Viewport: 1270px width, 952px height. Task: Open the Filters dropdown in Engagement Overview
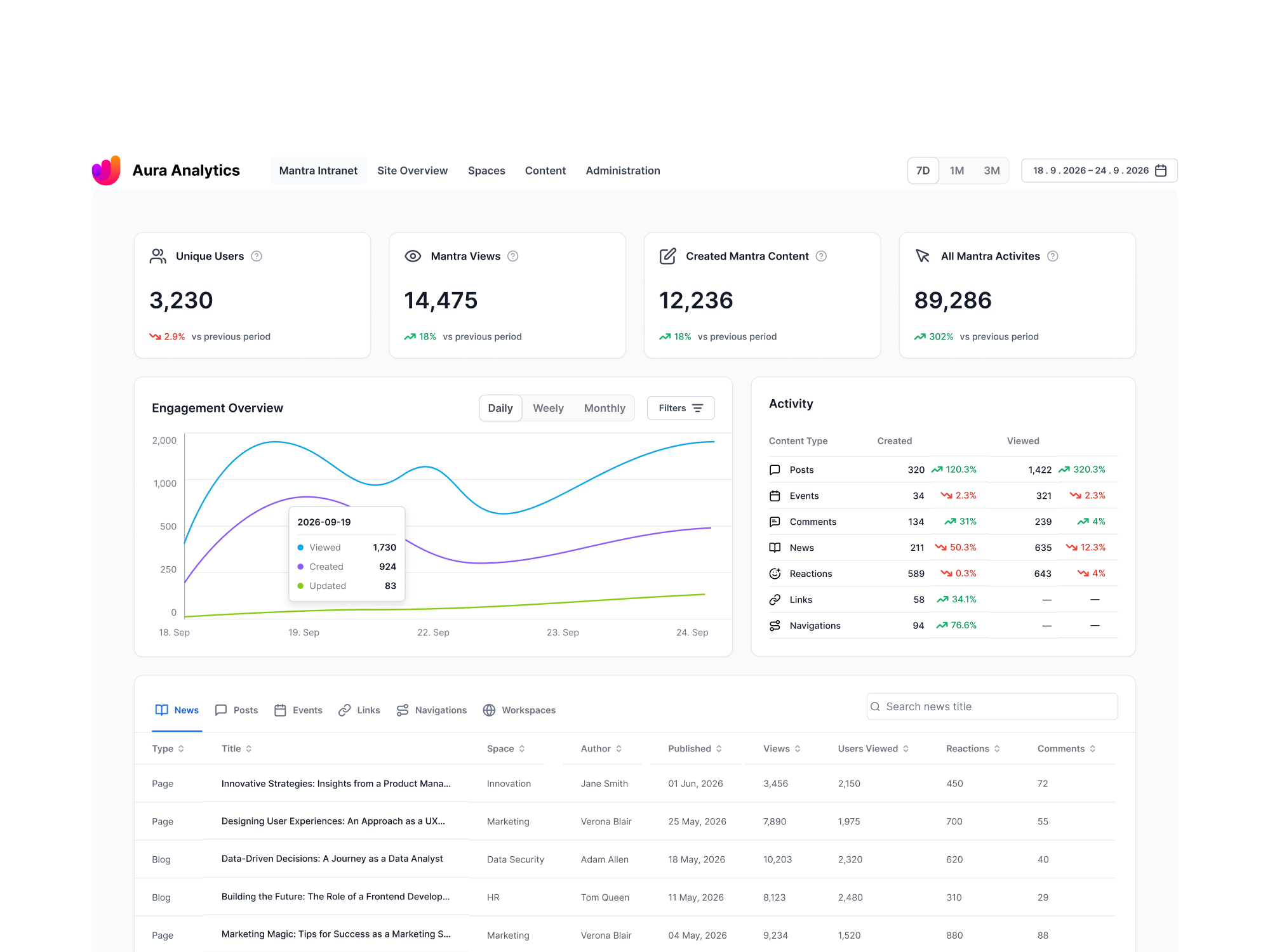[681, 408]
